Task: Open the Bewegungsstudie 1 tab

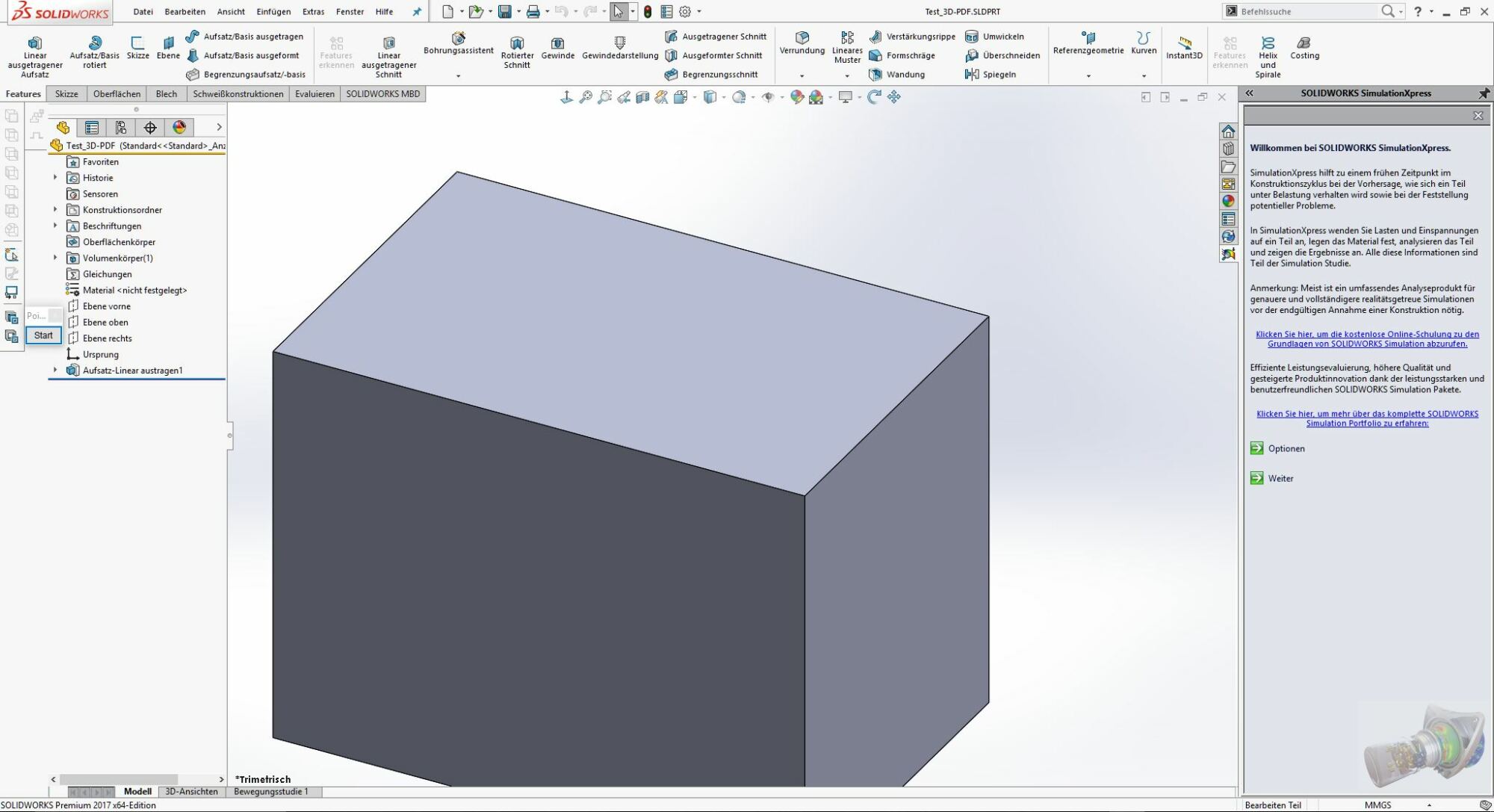Action: pyautogui.click(x=271, y=792)
